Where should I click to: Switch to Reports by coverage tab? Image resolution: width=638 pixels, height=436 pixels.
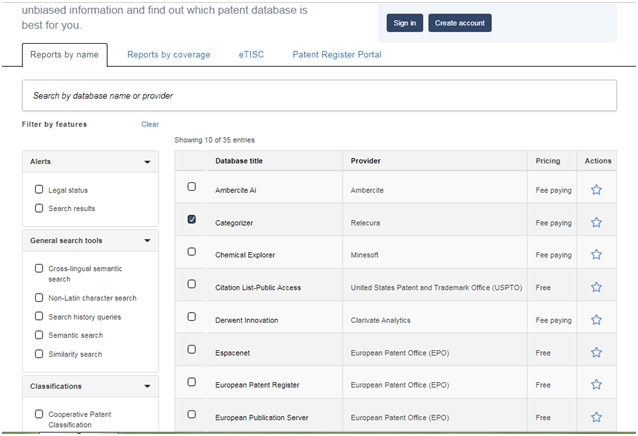click(x=169, y=54)
